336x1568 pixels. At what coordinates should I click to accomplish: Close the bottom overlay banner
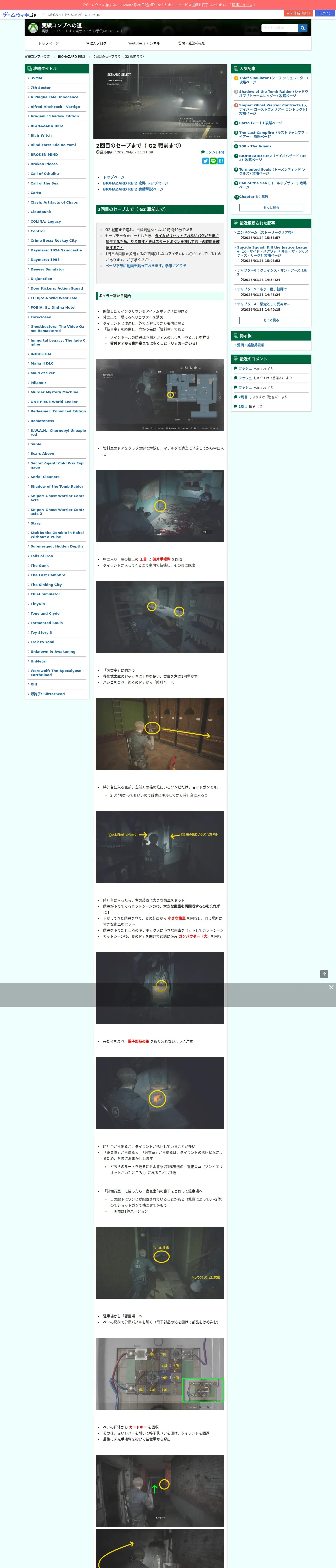[331, 987]
